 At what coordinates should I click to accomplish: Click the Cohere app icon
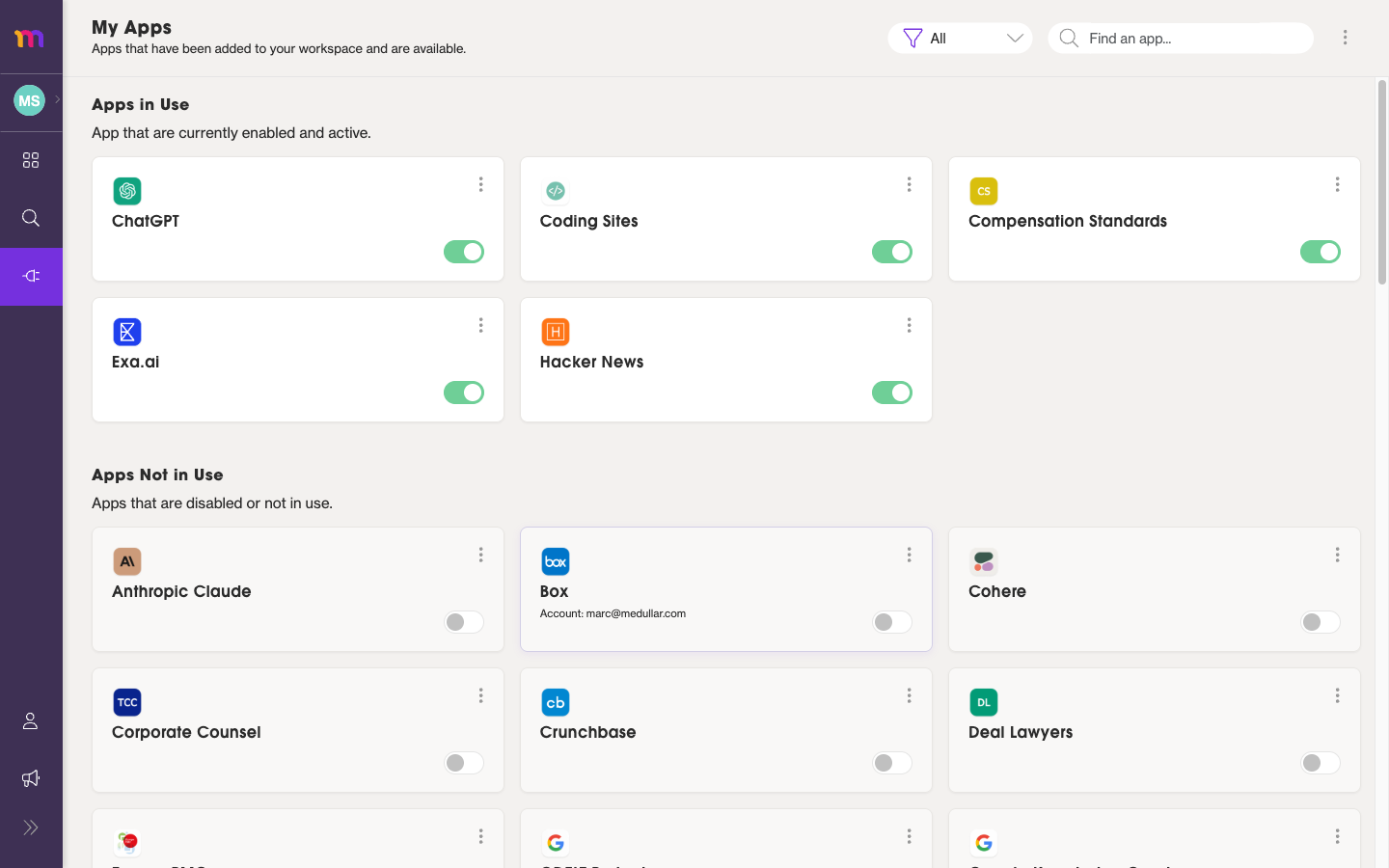click(x=984, y=561)
